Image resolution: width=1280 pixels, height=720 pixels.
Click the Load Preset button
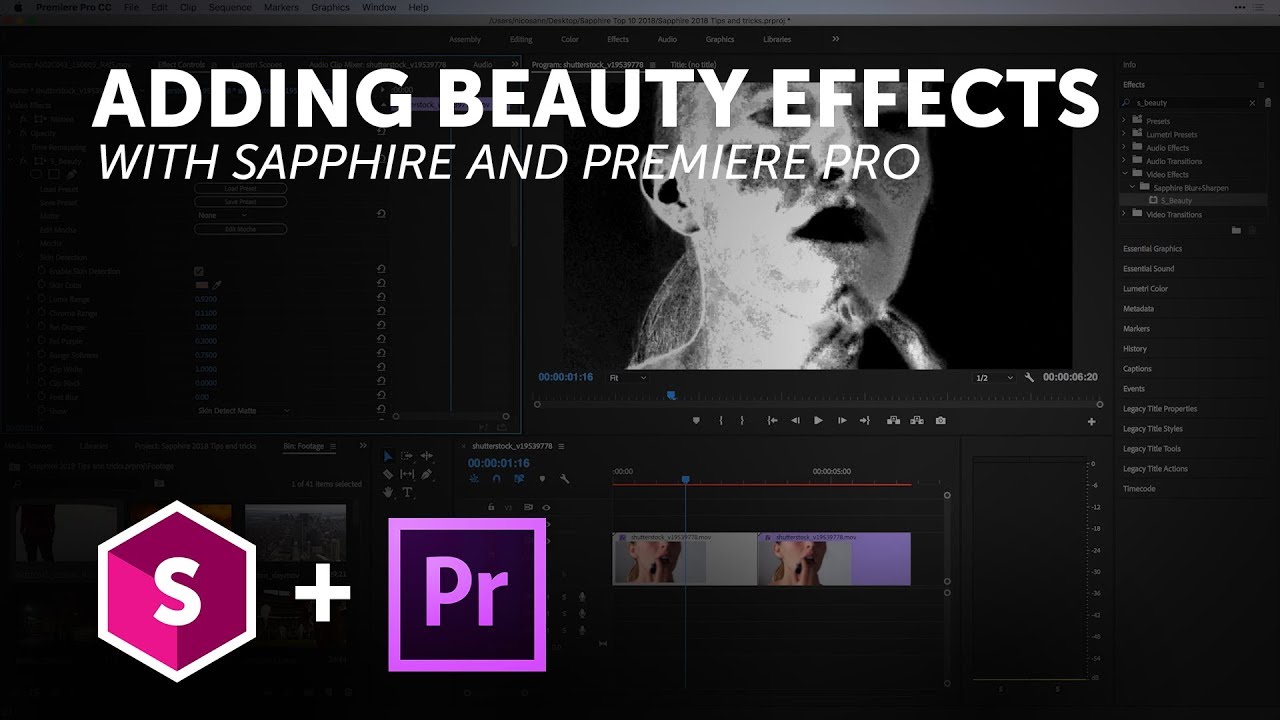click(241, 188)
